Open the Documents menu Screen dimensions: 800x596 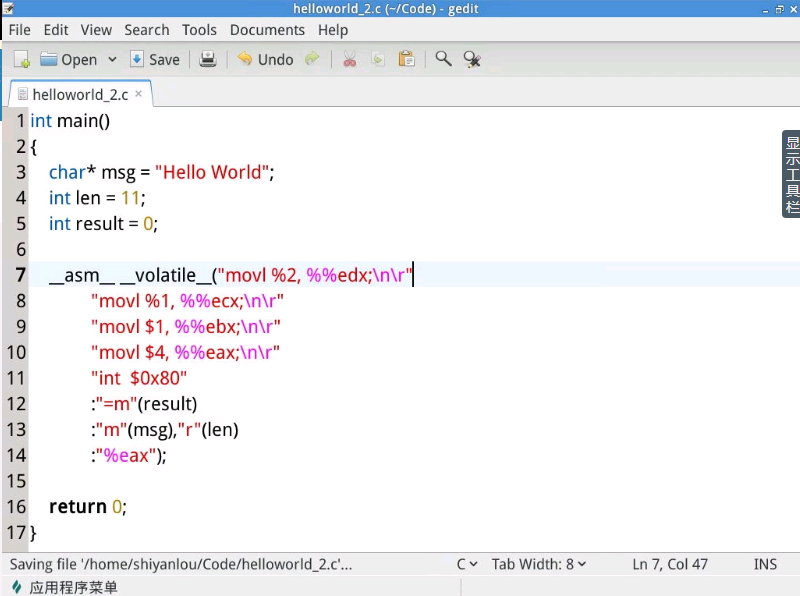point(267,30)
